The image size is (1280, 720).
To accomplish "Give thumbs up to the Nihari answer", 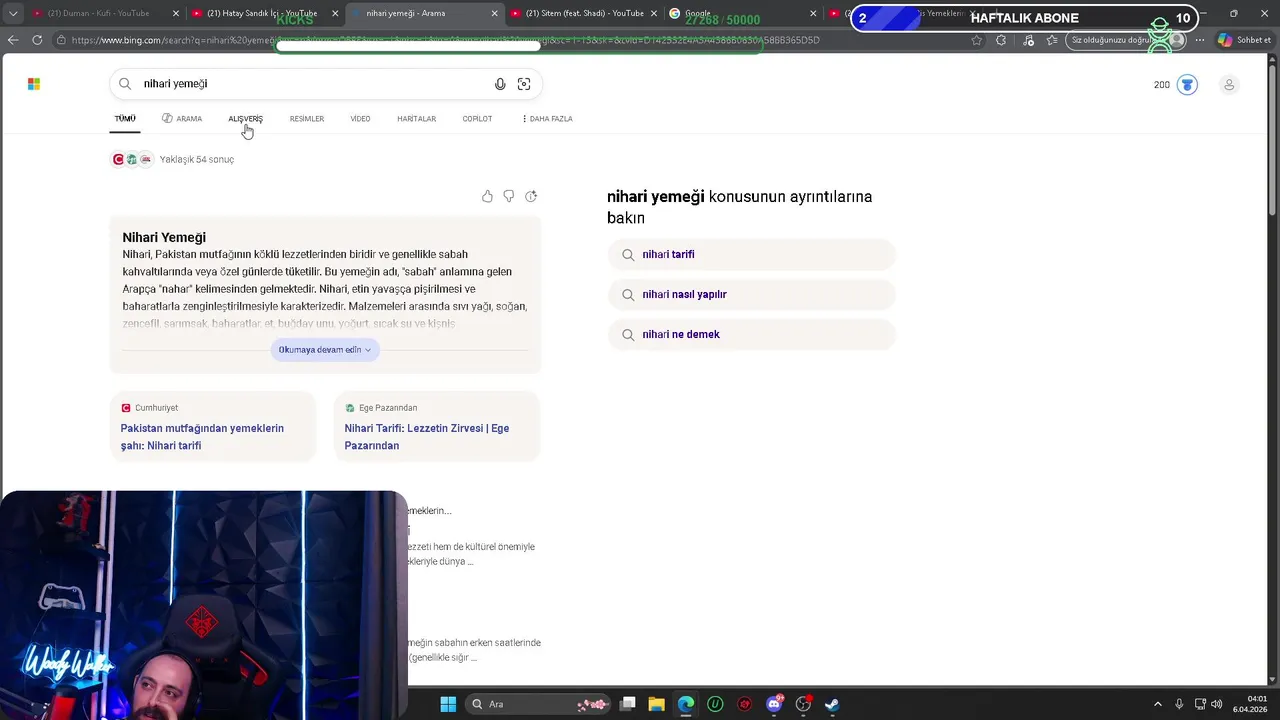I will click(x=487, y=196).
